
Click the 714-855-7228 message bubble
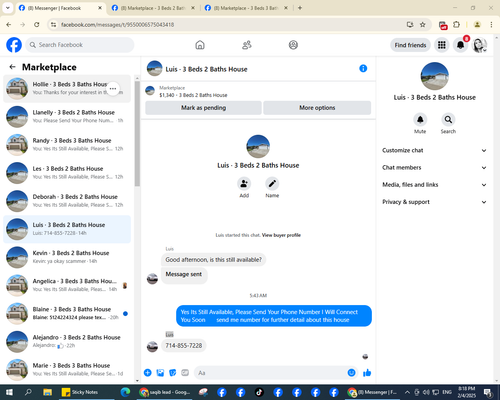tap(184, 346)
